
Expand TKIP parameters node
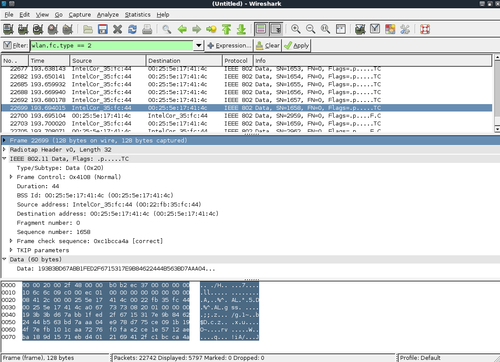pyautogui.click(x=11, y=250)
